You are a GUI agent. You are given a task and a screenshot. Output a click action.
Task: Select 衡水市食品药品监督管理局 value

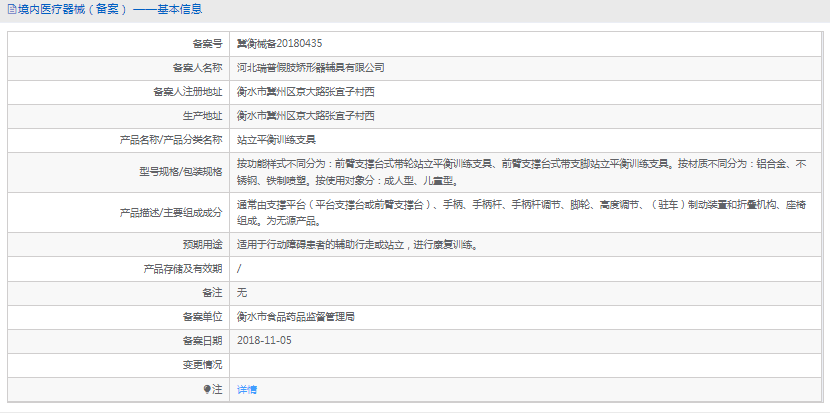click(296, 317)
